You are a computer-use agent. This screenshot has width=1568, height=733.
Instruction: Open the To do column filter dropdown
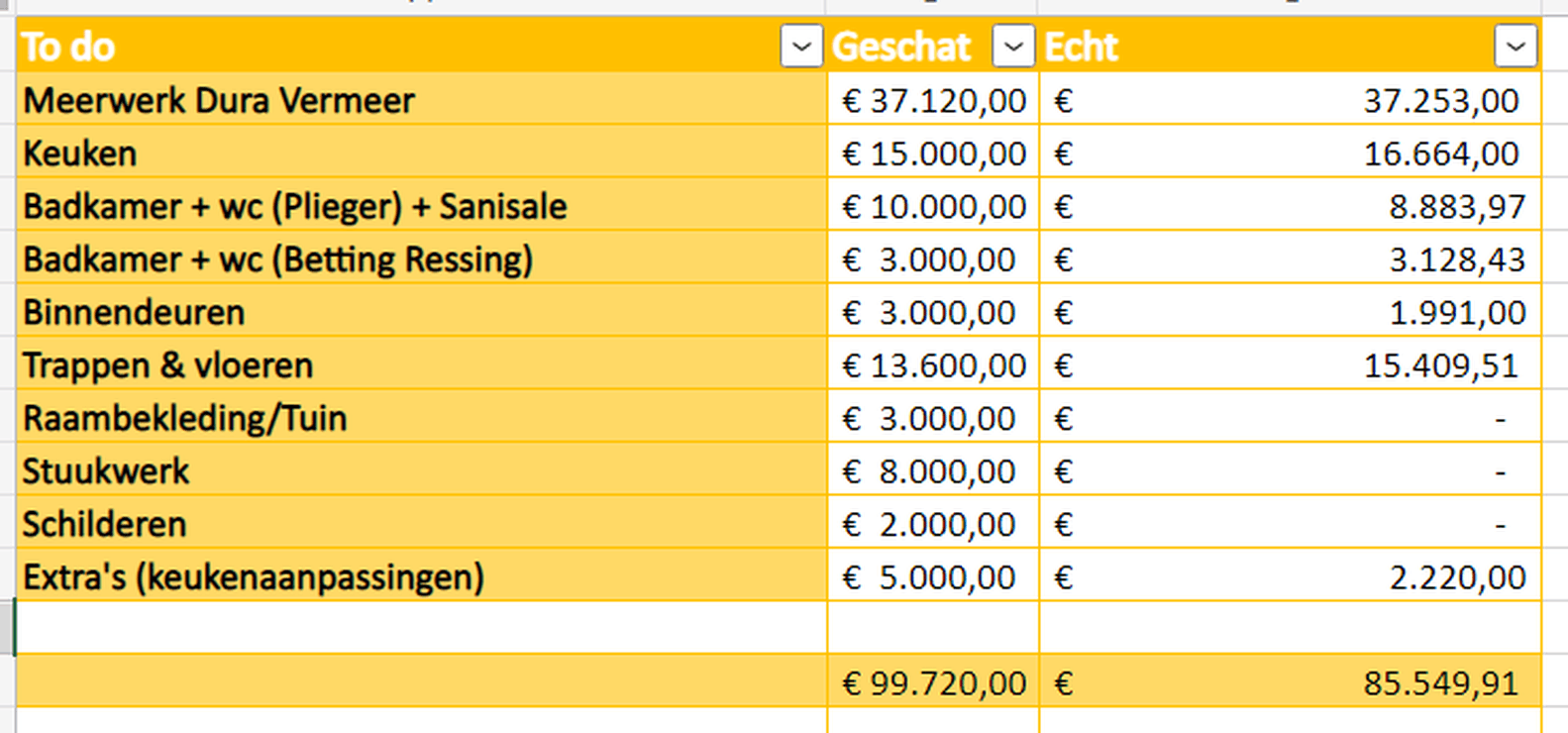(x=801, y=47)
